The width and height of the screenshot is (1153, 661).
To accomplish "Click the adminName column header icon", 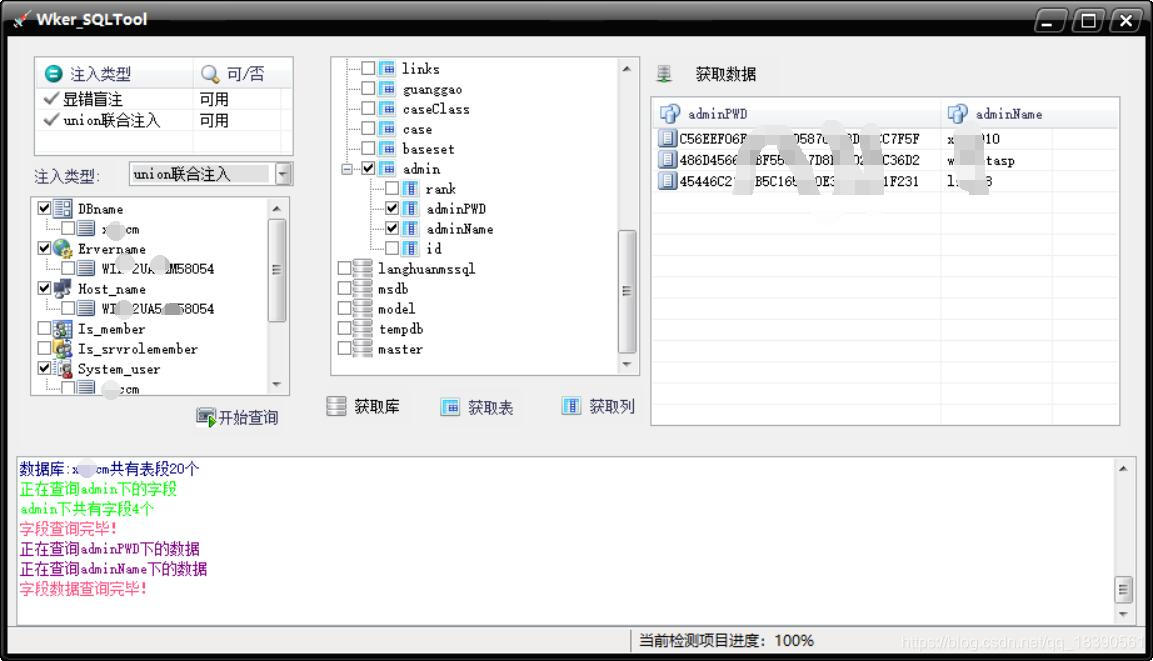I will (x=957, y=113).
